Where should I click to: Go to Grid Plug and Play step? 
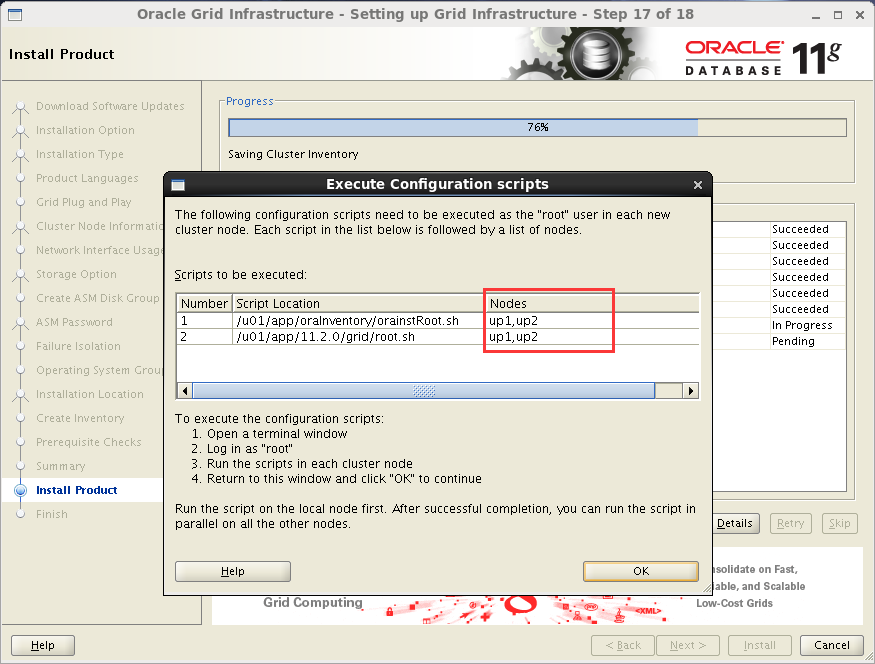(84, 202)
